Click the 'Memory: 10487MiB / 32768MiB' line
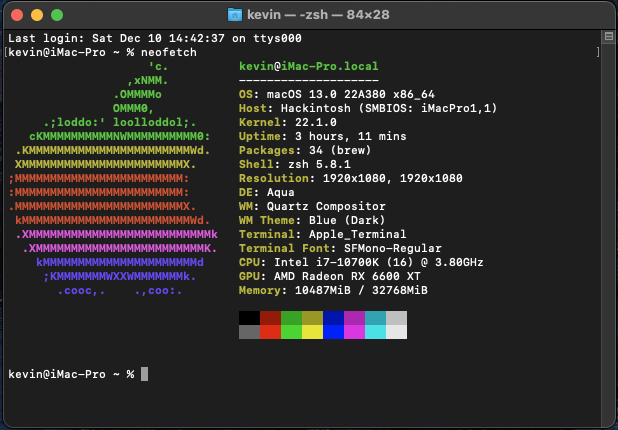This screenshot has width=618, height=430. point(333,290)
